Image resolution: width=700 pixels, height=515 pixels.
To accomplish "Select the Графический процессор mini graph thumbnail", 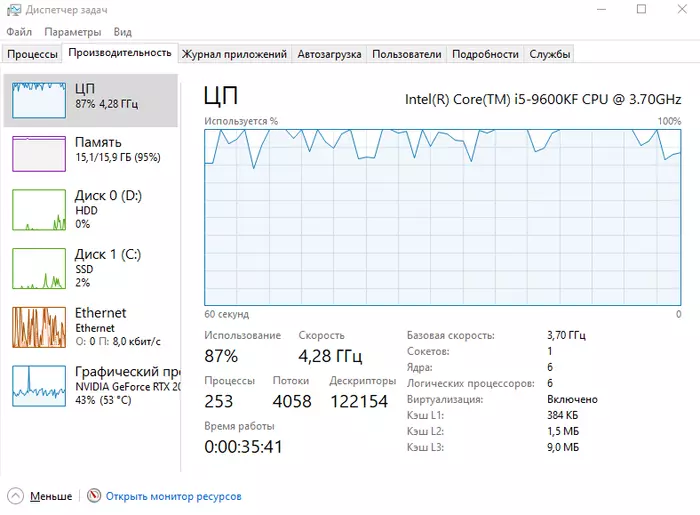I will [39, 386].
